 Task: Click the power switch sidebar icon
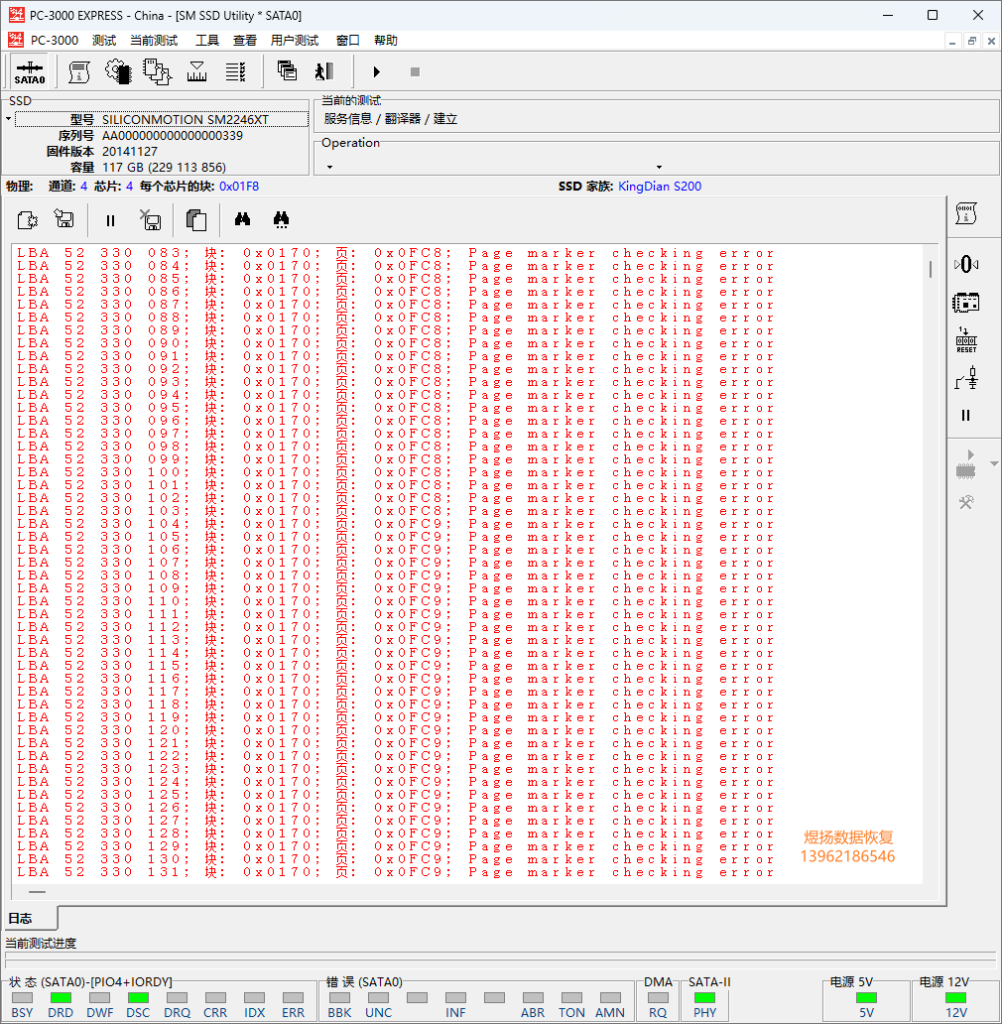967,378
